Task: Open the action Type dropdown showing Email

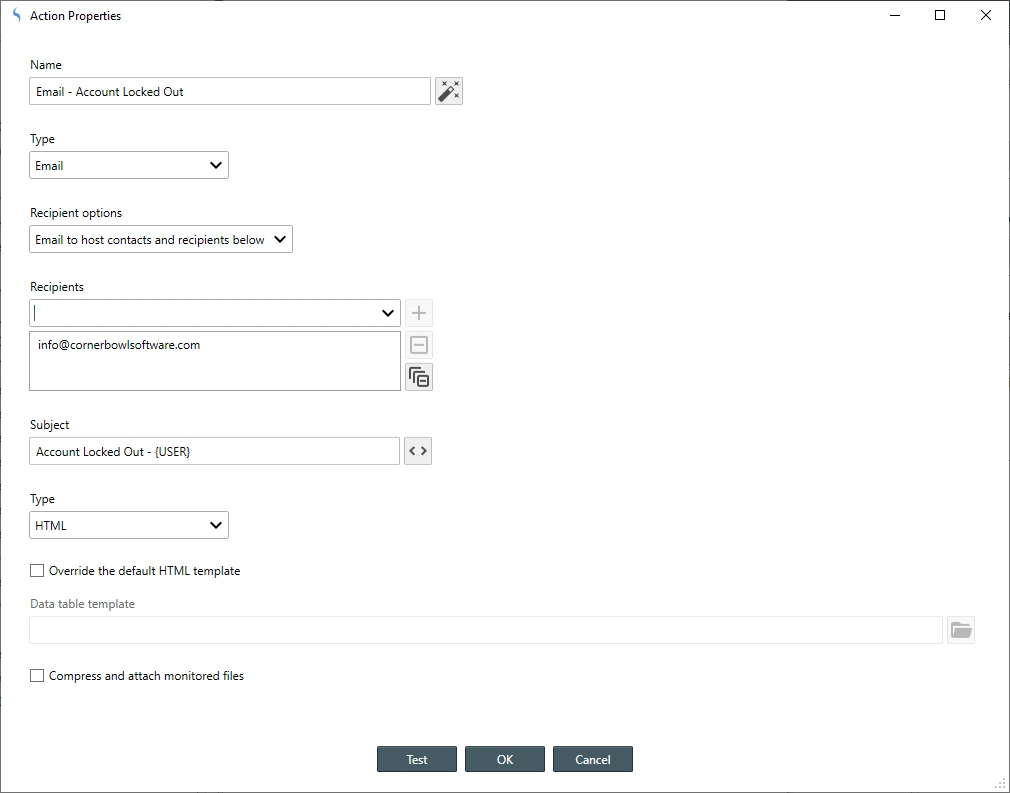Action: 129,166
